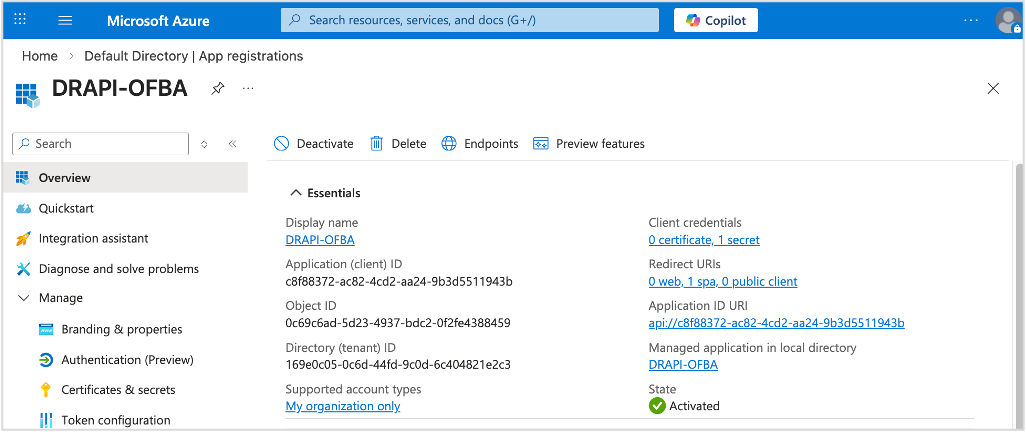Click Delete in the toolbar
This screenshot has width=1026, height=432.
click(398, 144)
